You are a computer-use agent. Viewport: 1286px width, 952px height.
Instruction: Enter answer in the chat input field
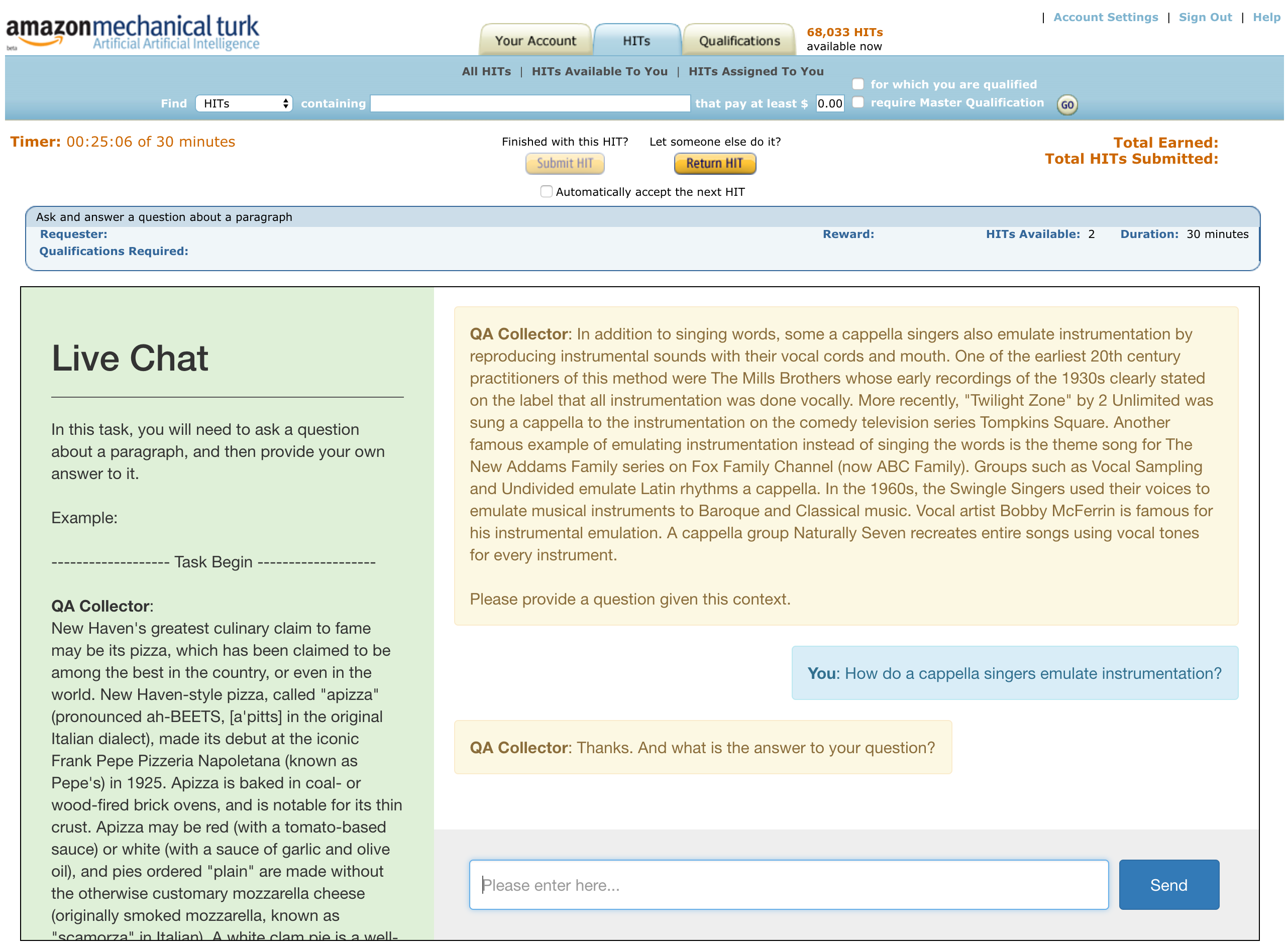click(x=789, y=884)
